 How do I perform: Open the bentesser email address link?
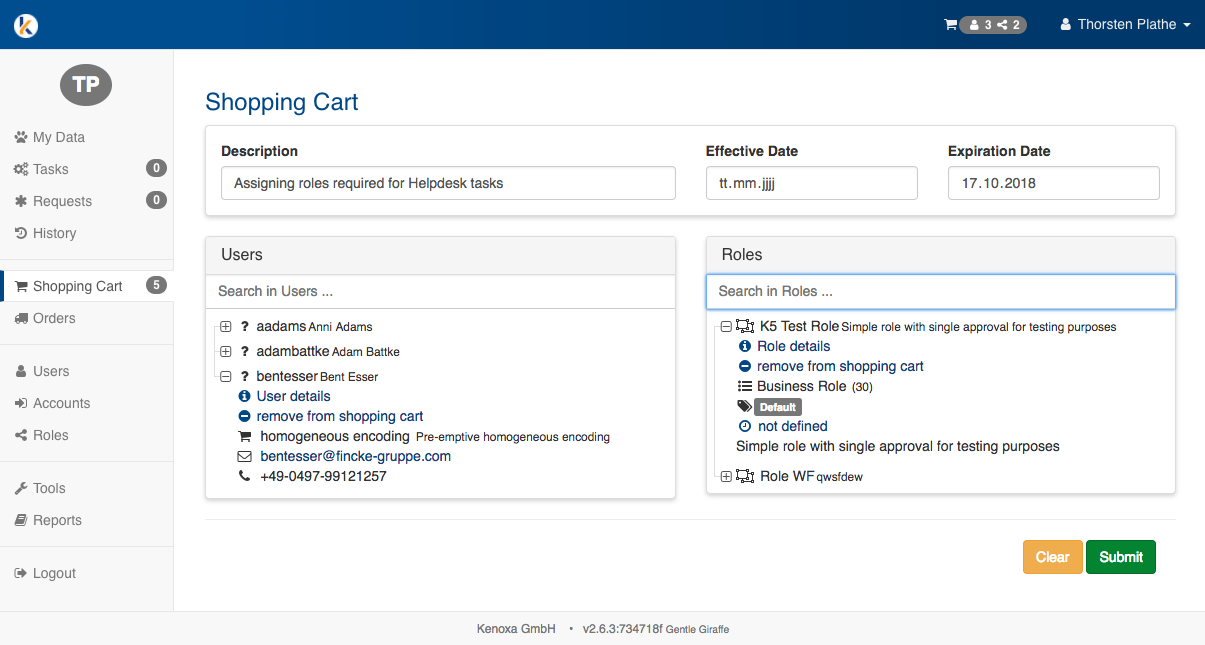355,456
